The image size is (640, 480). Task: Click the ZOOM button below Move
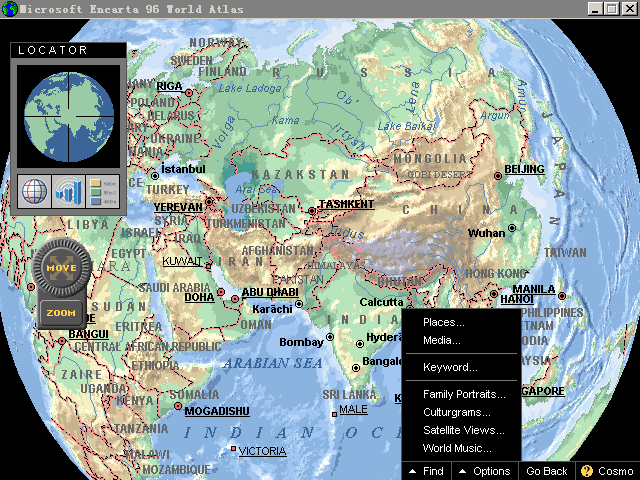61,313
